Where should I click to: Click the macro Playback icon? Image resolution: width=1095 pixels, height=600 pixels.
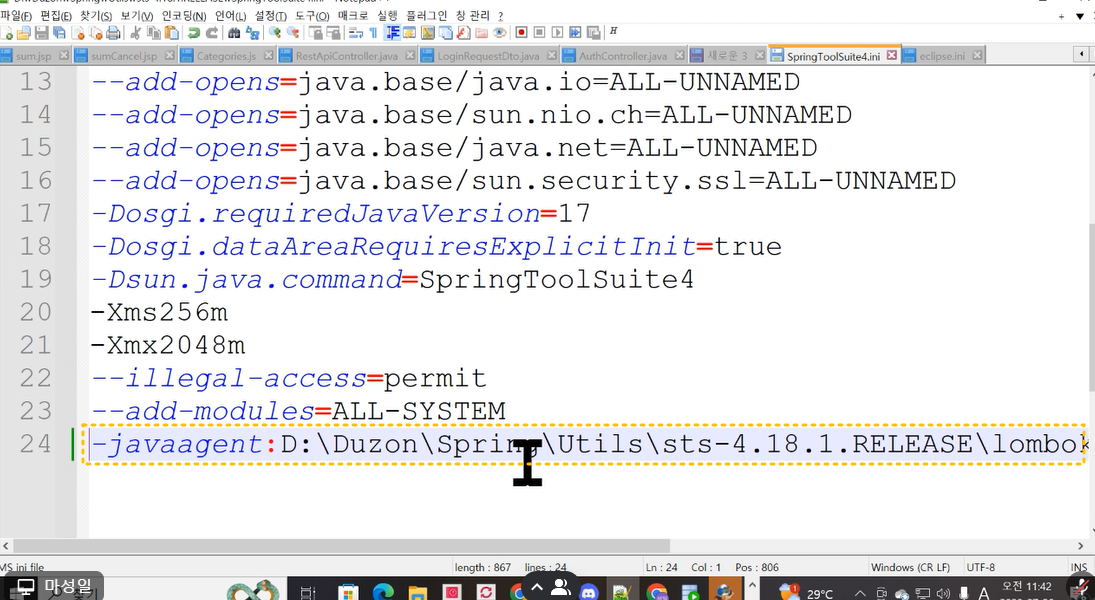[x=557, y=33]
